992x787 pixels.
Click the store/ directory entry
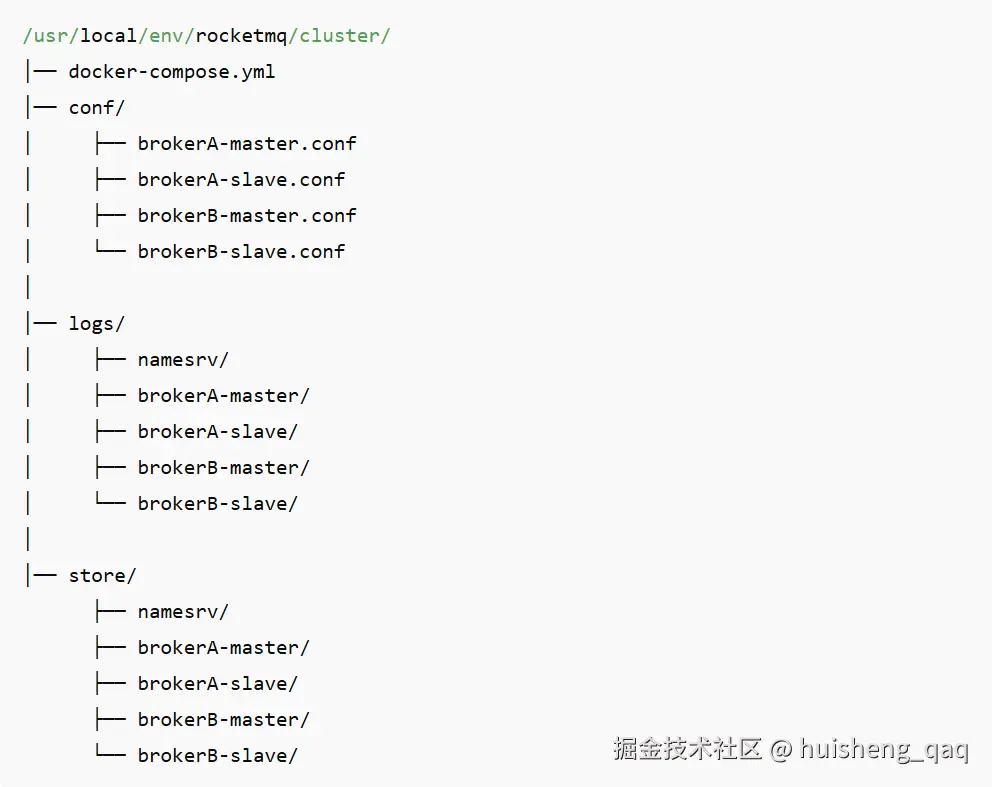click(x=102, y=576)
